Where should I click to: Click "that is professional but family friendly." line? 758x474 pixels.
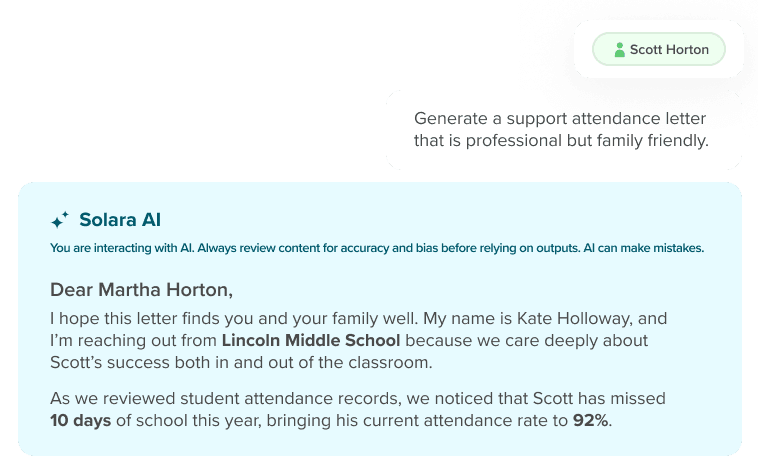(x=561, y=141)
